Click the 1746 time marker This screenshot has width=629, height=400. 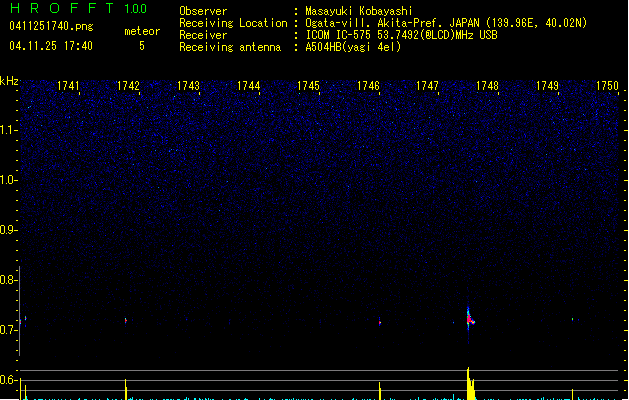(368, 86)
